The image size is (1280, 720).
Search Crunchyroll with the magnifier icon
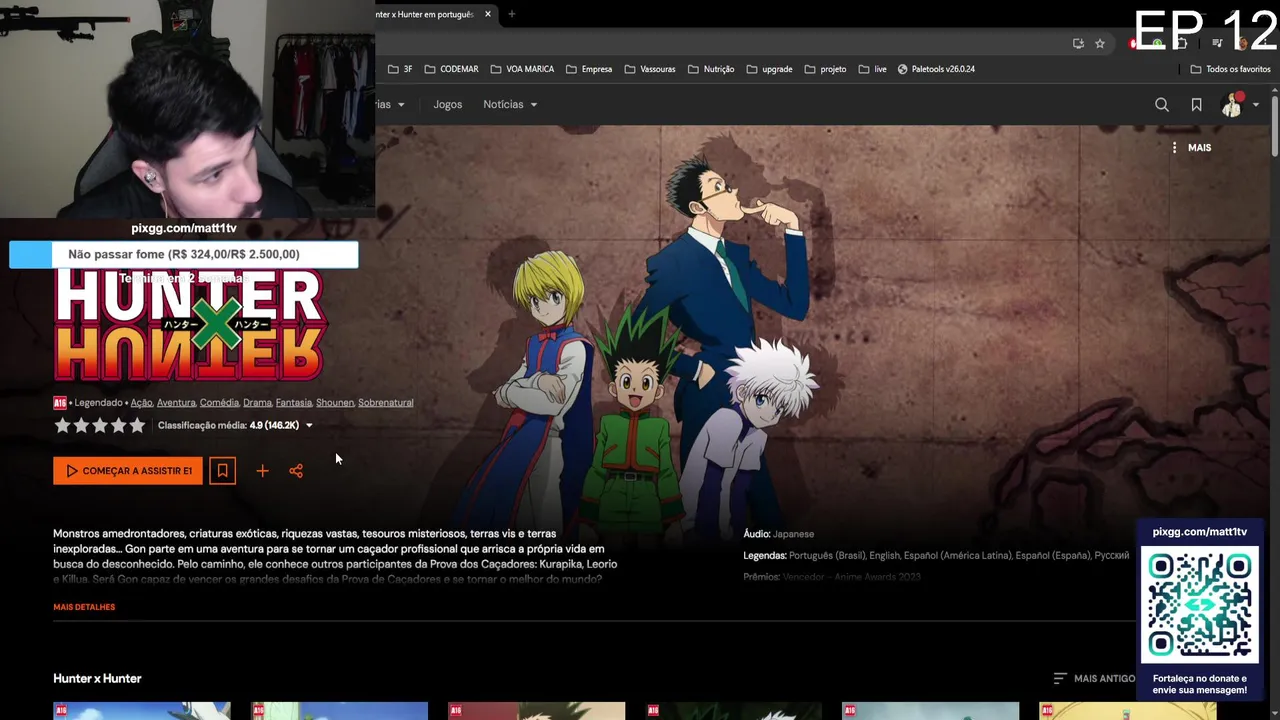(x=1162, y=105)
